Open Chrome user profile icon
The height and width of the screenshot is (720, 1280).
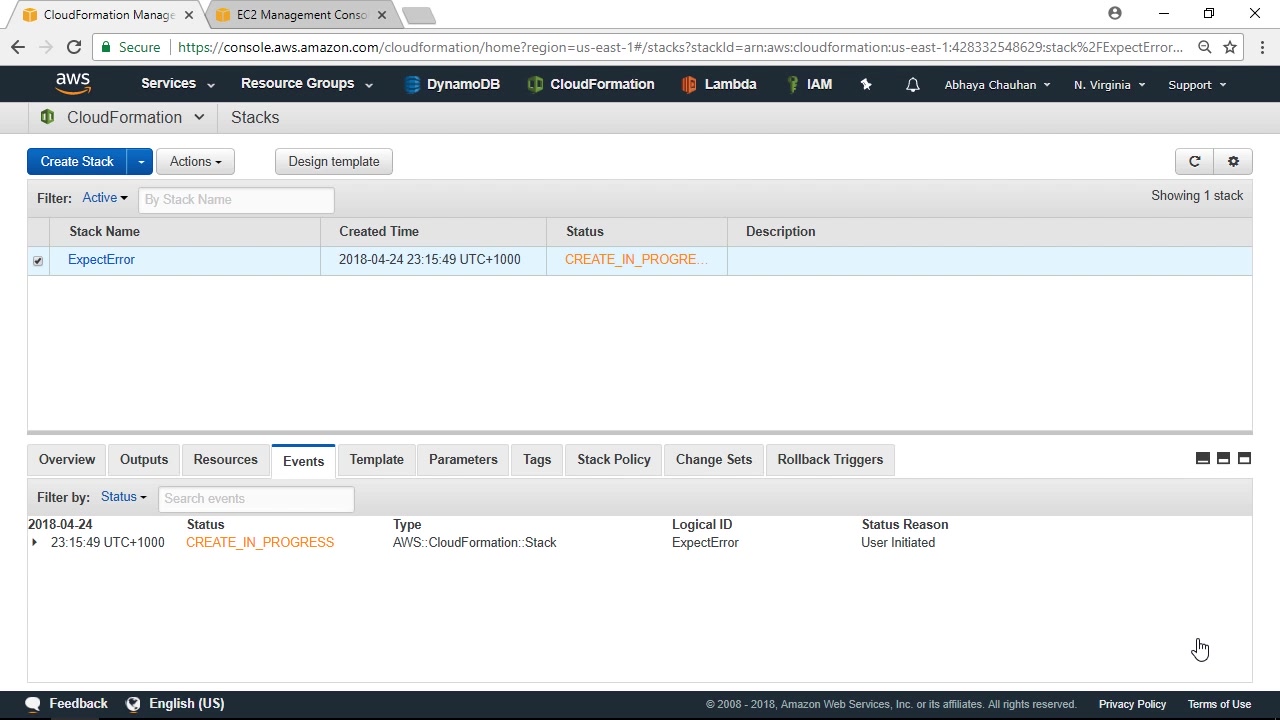[1115, 14]
